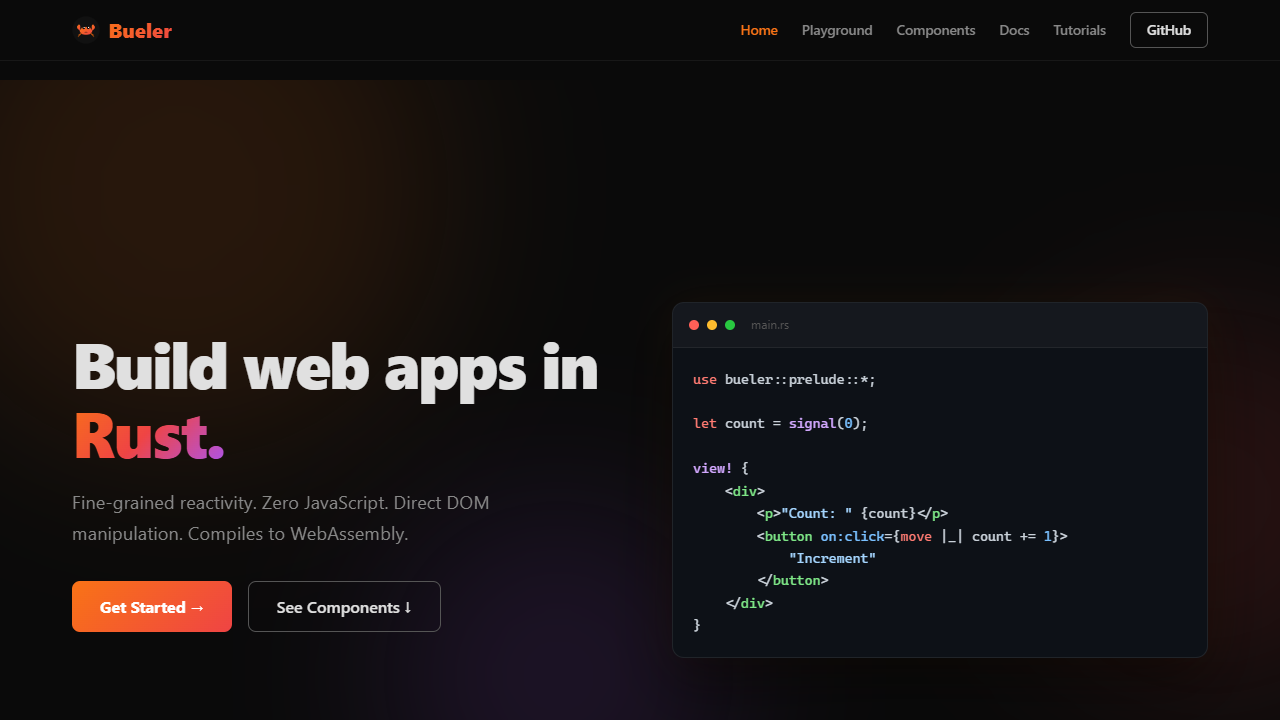Click the button on:click code line

click(912, 536)
